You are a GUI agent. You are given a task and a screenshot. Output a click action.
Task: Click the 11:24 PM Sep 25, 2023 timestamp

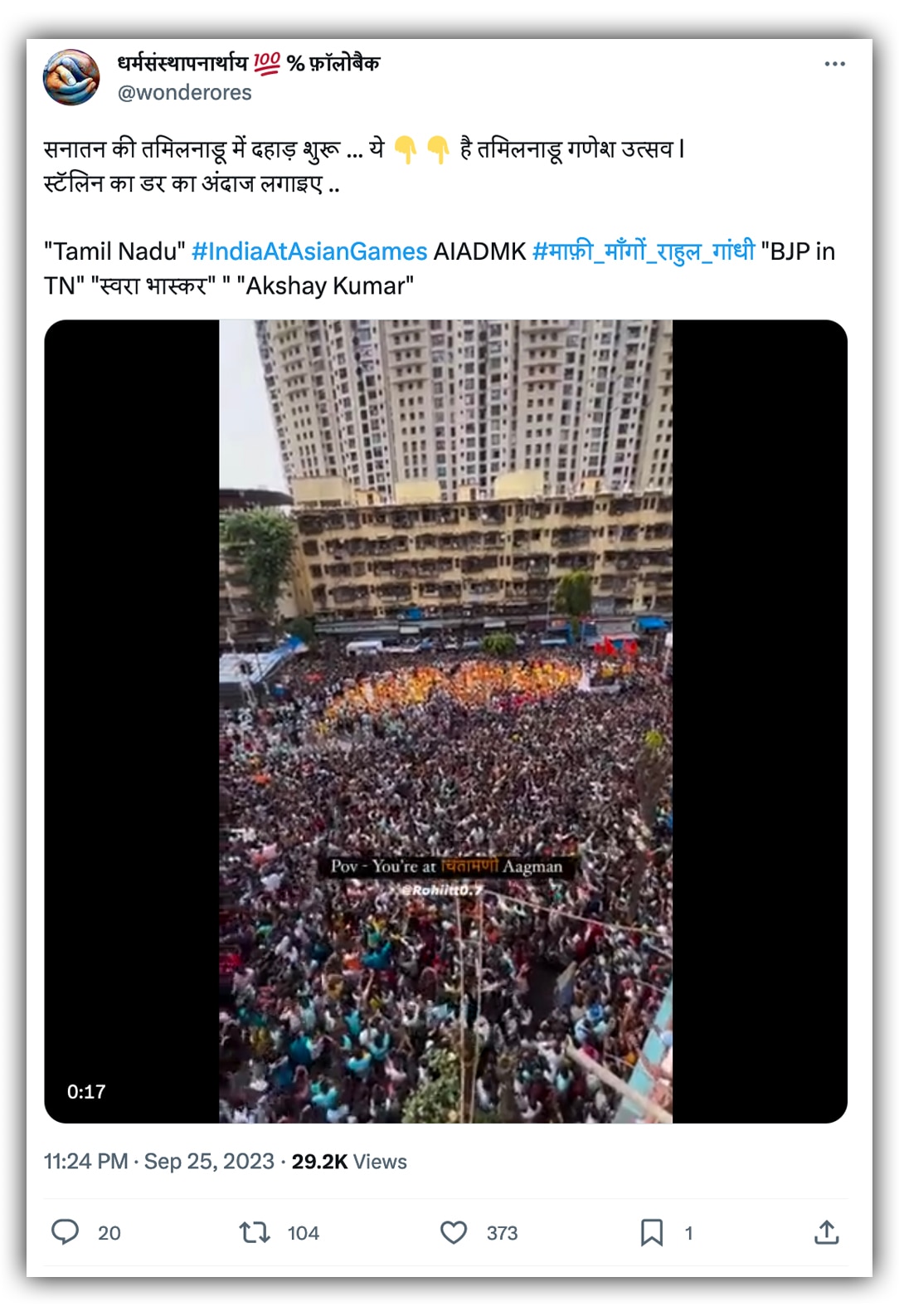[158, 1161]
